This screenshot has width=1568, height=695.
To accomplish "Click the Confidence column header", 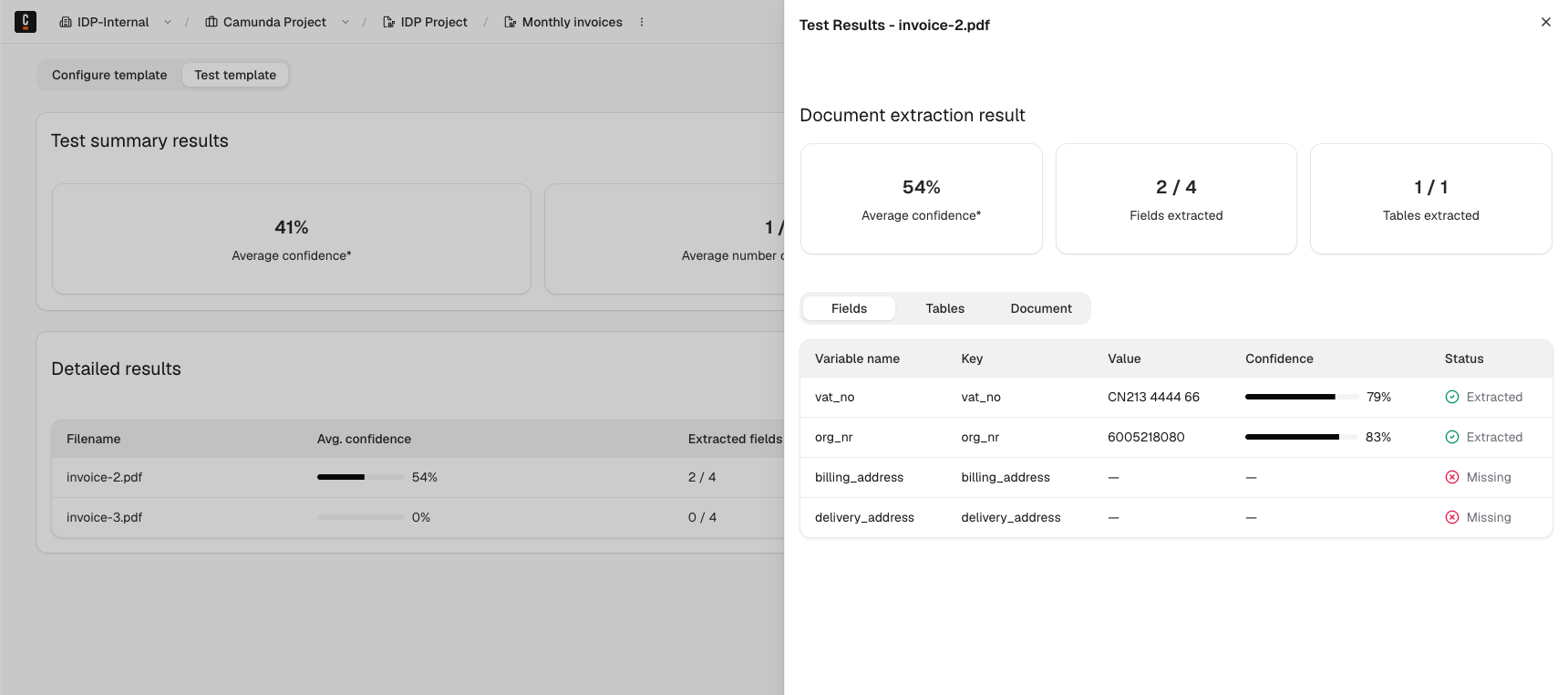I will [x=1279, y=358].
